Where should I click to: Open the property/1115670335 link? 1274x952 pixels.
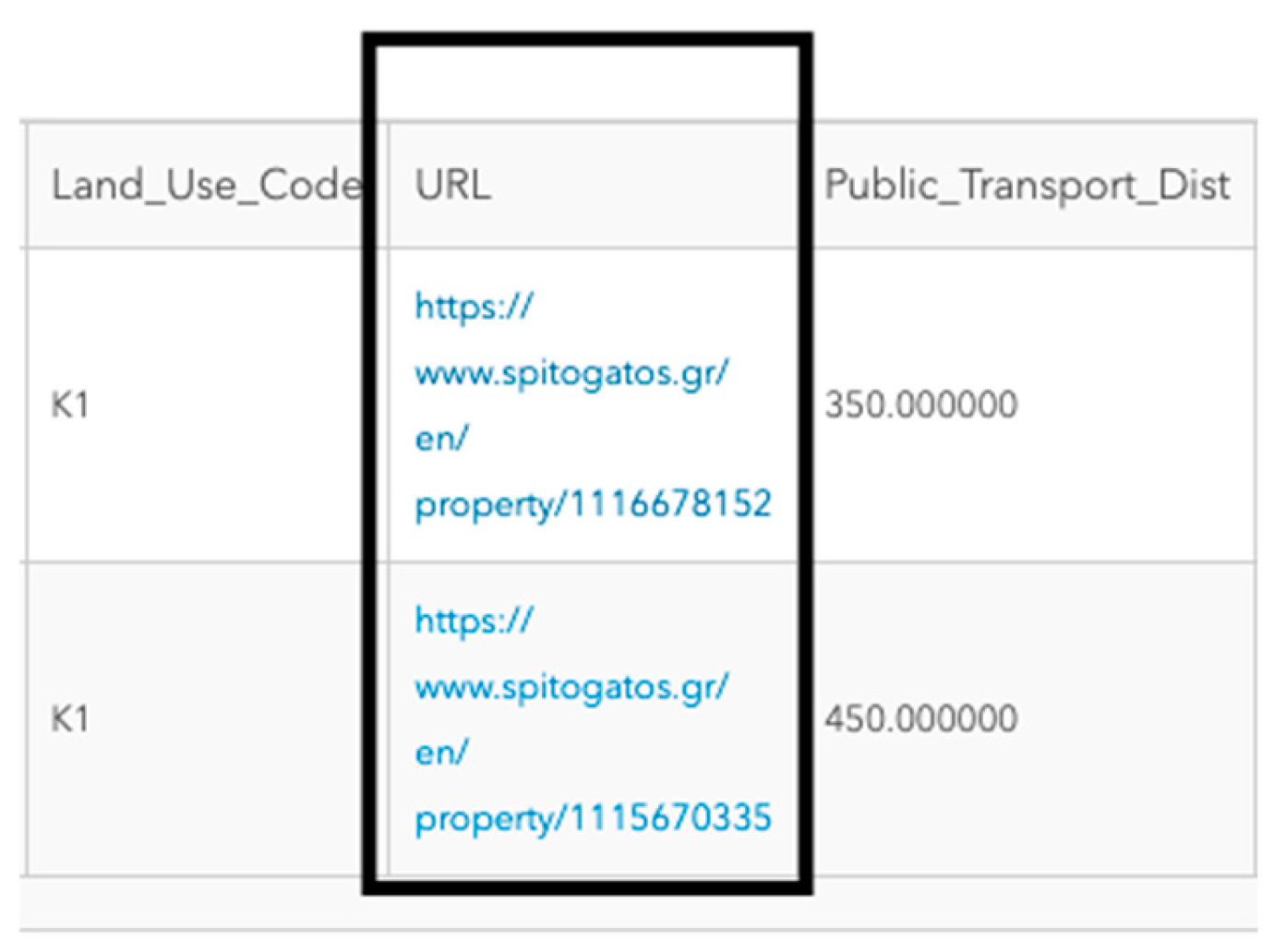coord(593,818)
